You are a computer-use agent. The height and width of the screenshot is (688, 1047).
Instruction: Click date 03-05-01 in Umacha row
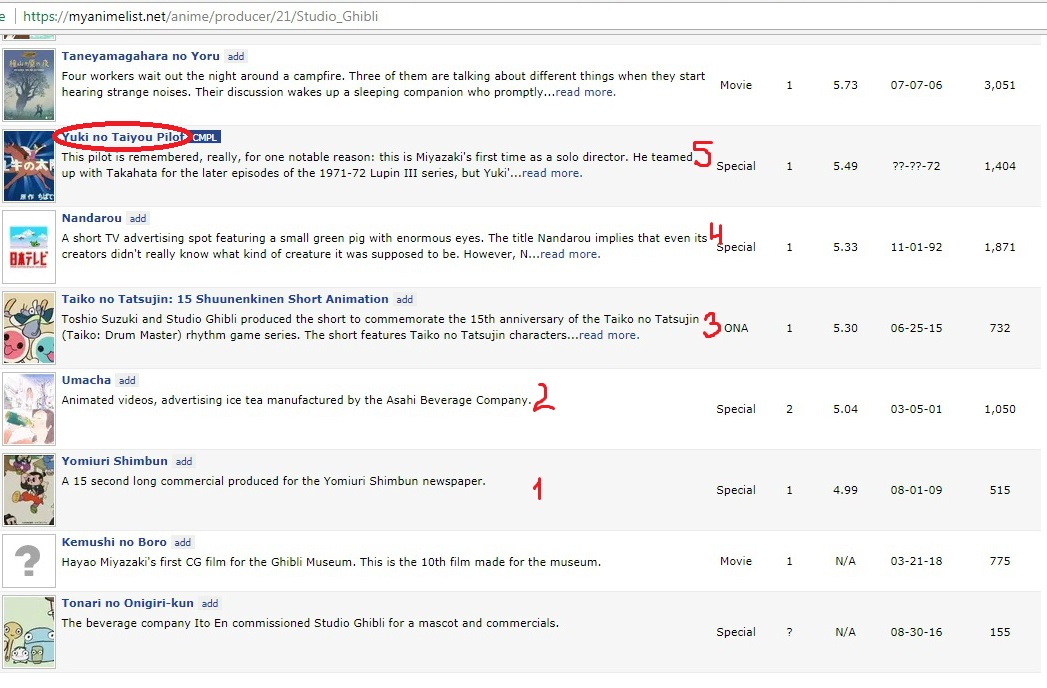[x=916, y=408]
